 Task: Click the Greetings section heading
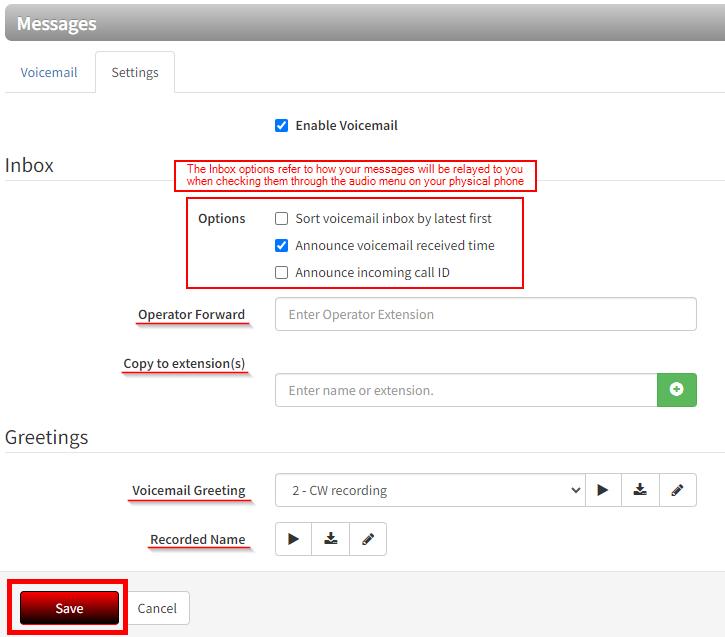pos(46,437)
